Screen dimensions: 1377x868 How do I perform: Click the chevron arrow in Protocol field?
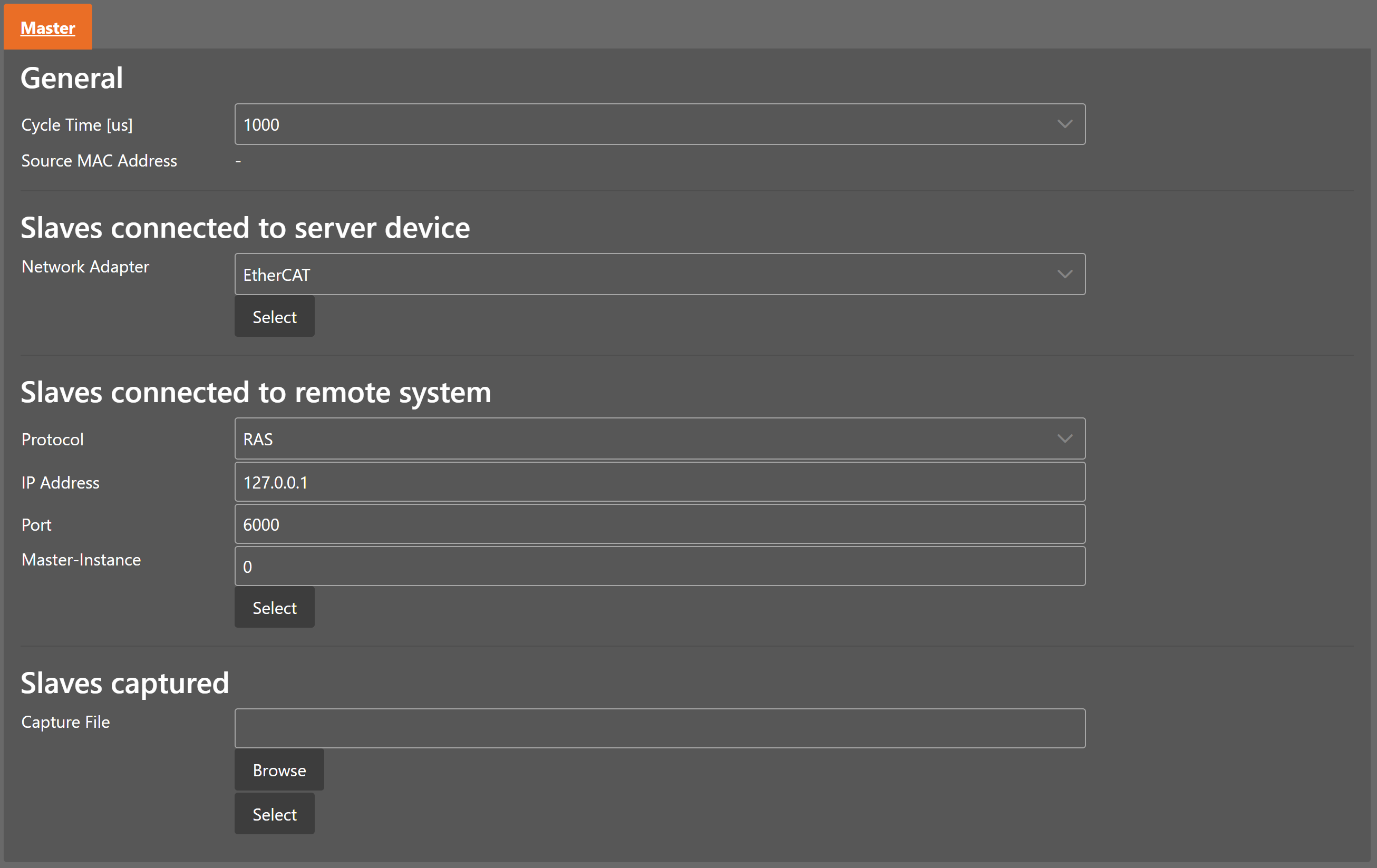[x=1064, y=438]
